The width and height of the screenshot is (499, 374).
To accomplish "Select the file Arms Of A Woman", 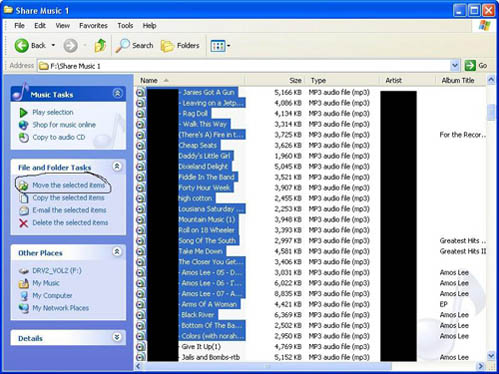I will 209,304.
